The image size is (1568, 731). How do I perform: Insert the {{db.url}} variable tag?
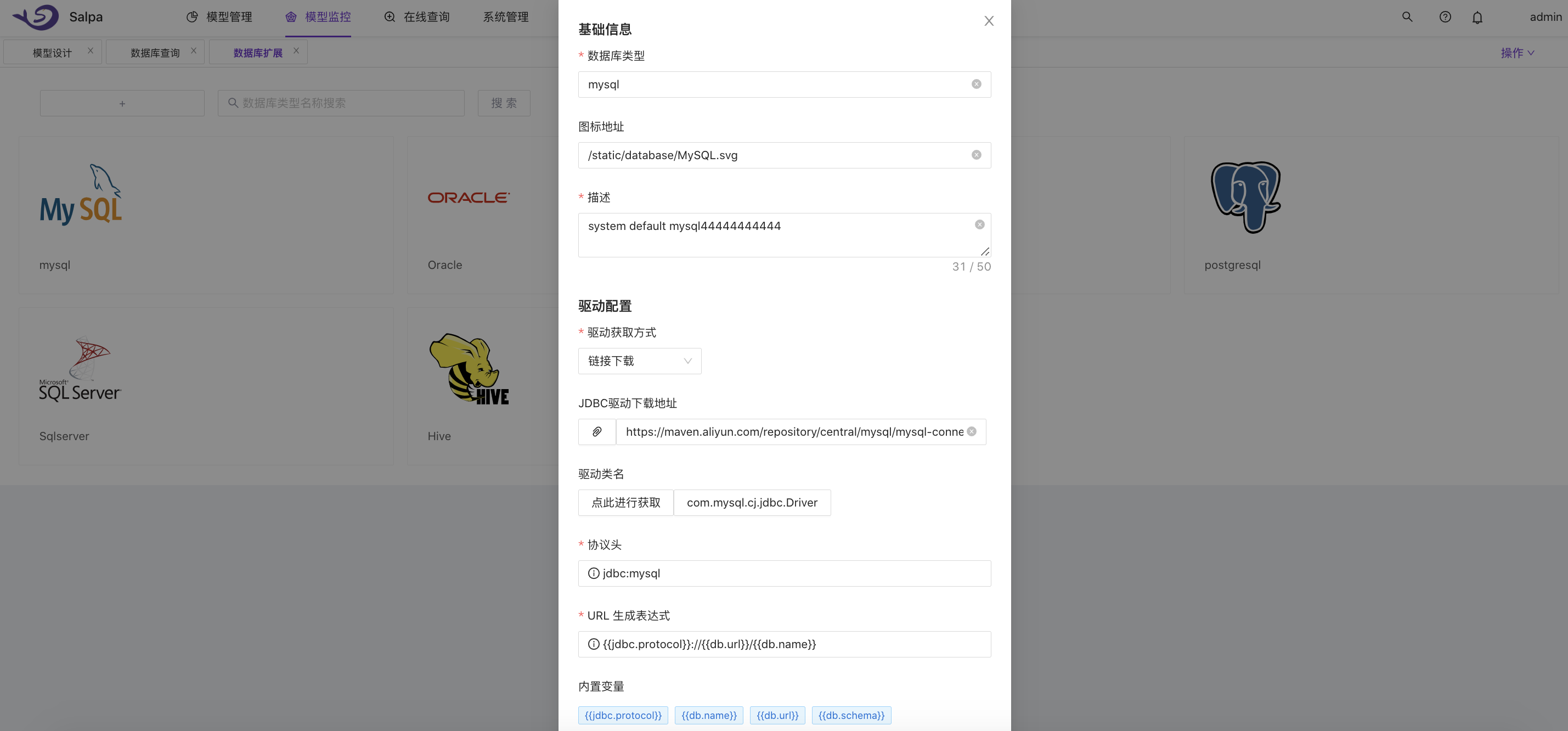777,715
